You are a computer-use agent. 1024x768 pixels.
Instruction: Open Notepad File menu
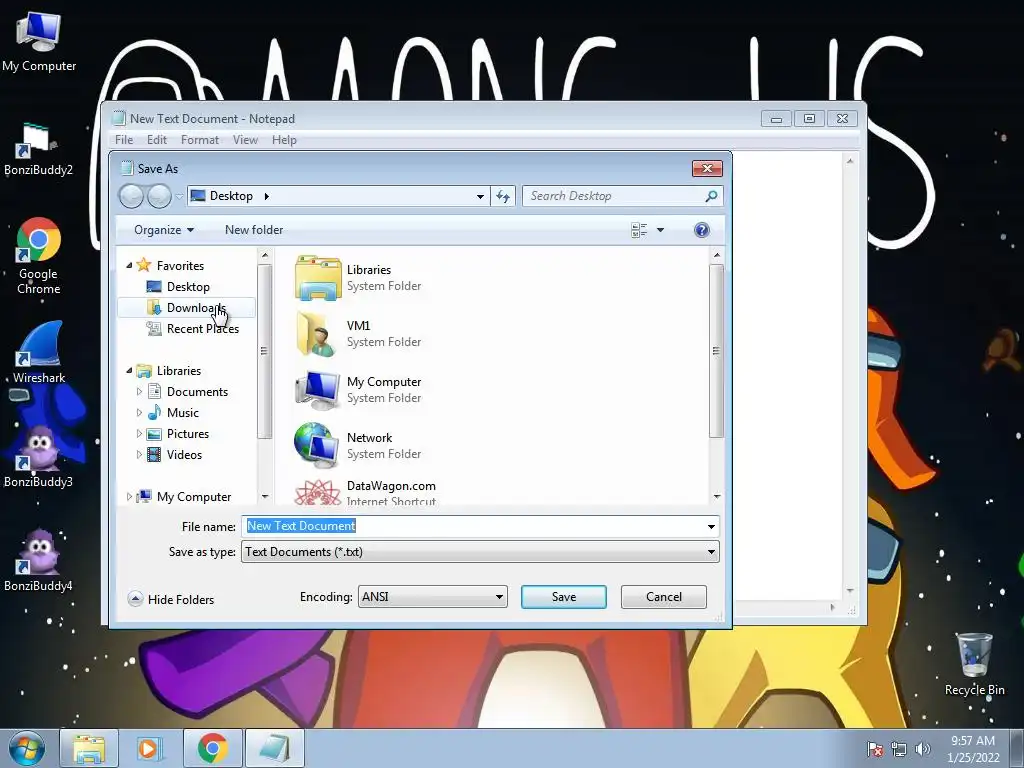click(124, 140)
